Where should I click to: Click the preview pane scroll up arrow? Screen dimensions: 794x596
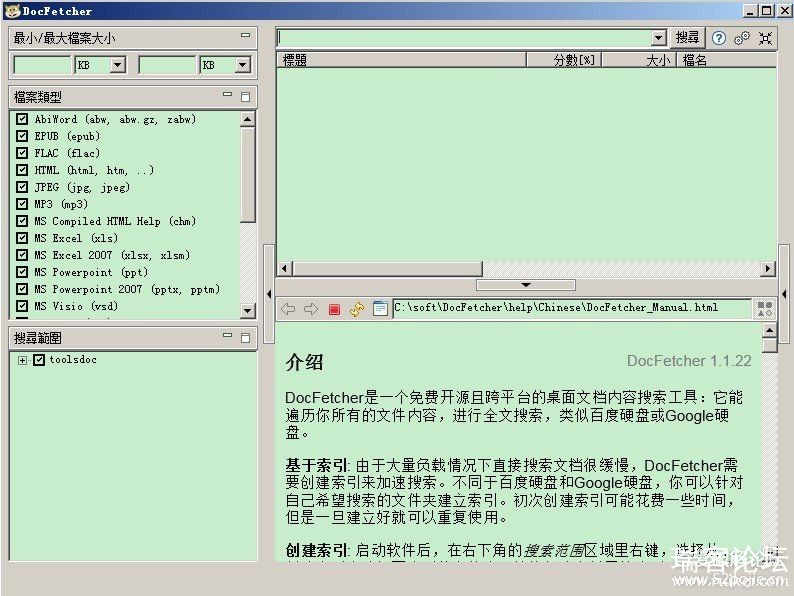click(x=769, y=330)
